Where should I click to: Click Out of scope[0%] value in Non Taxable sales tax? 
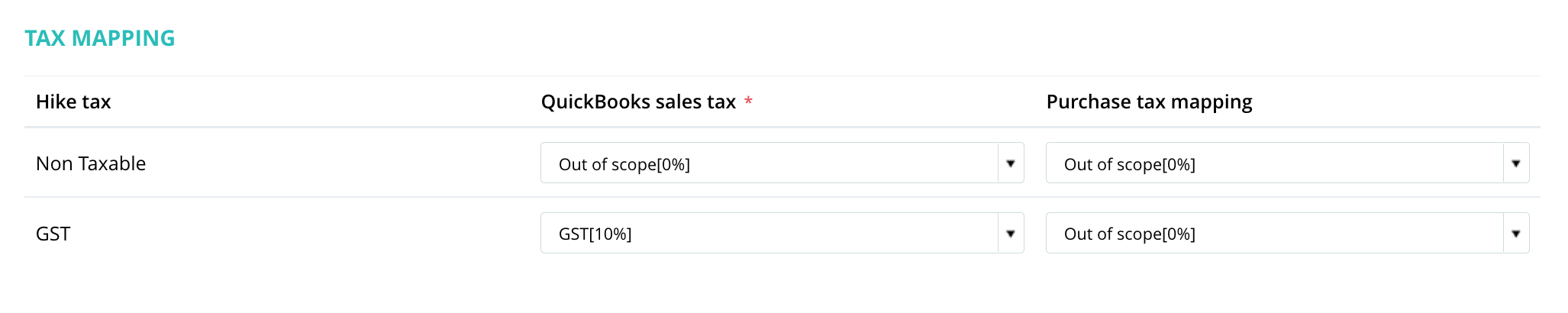(x=624, y=165)
